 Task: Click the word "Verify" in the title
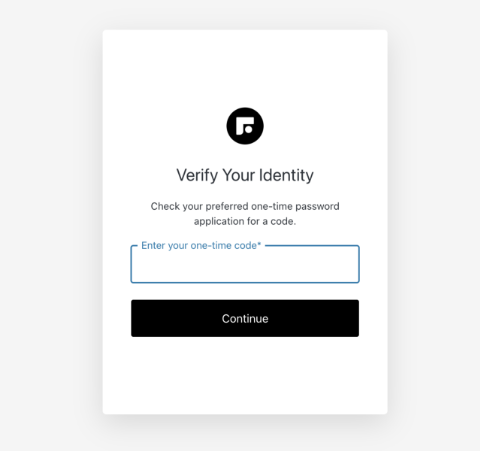[197, 175]
